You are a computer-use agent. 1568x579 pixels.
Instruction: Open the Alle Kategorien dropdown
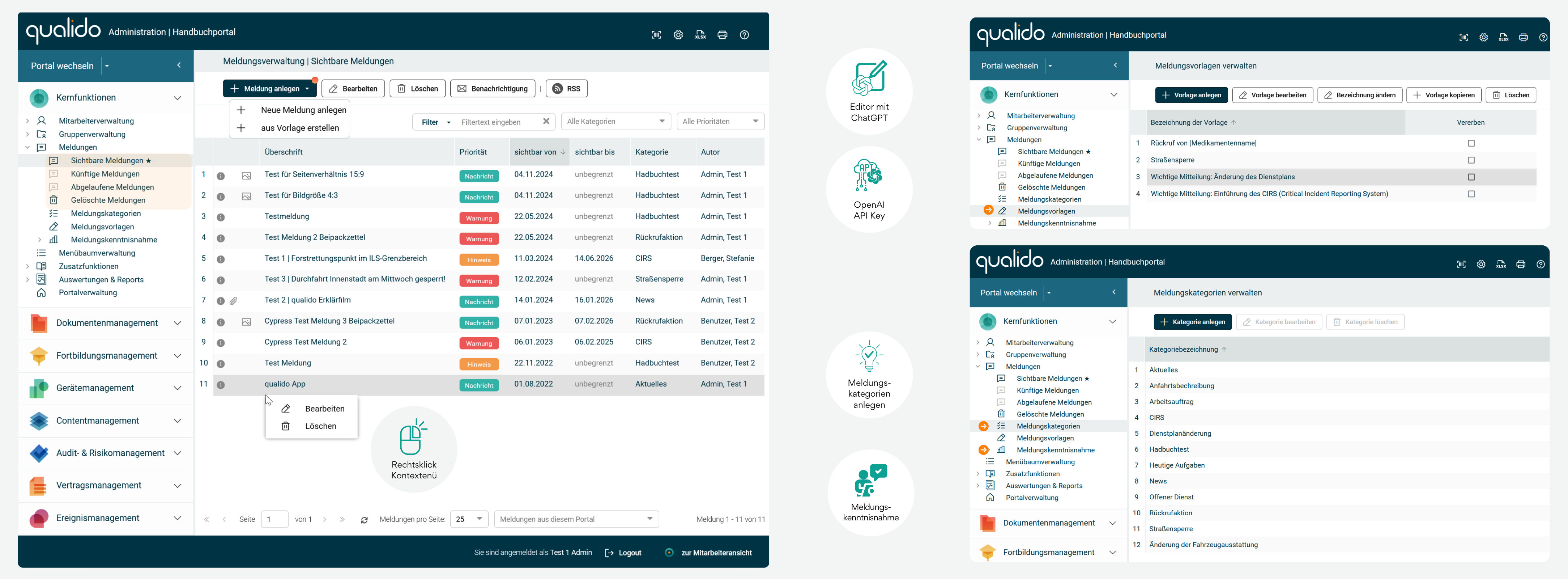[615, 121]
